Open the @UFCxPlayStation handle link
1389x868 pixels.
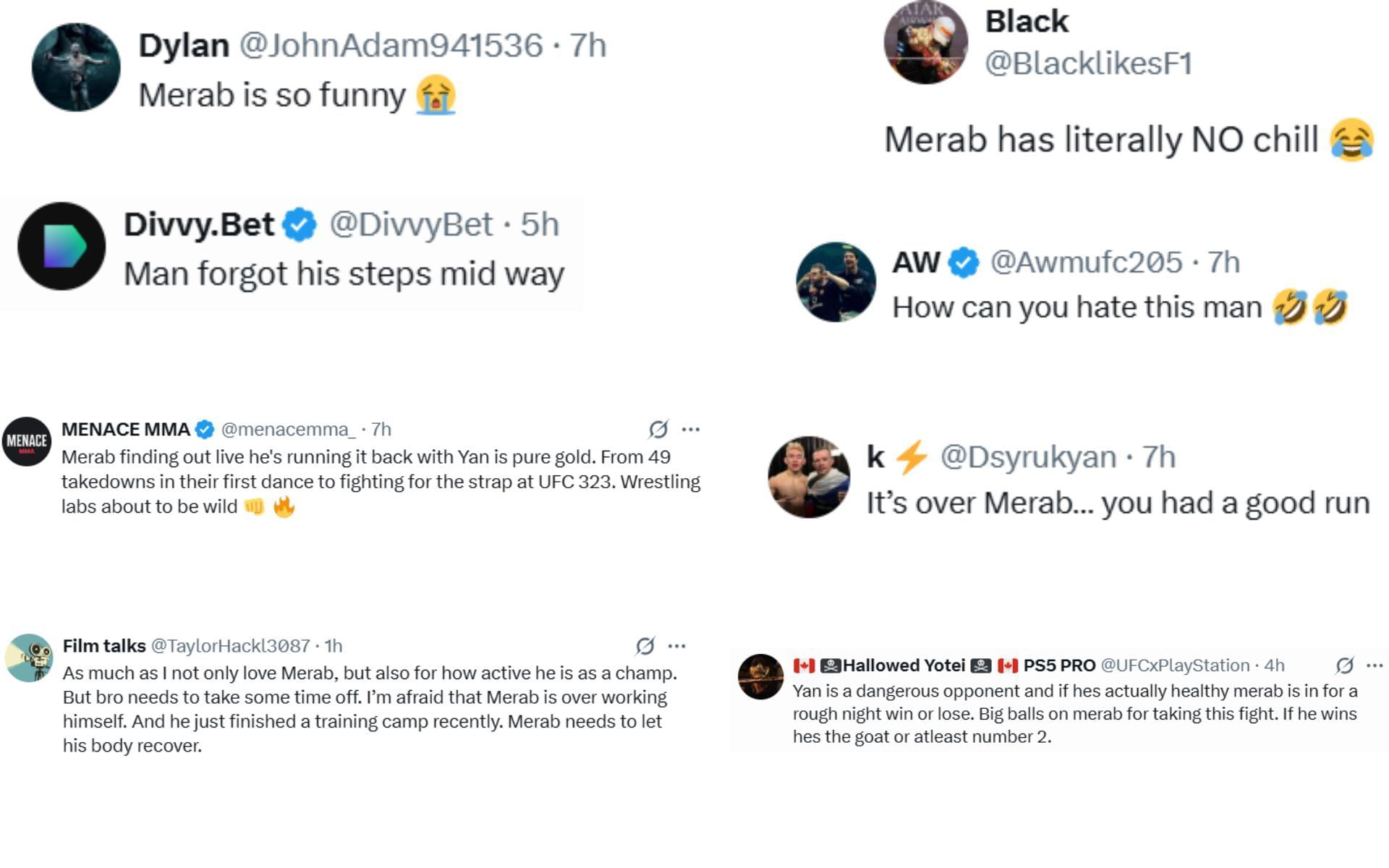click(x=1175, y=665)
